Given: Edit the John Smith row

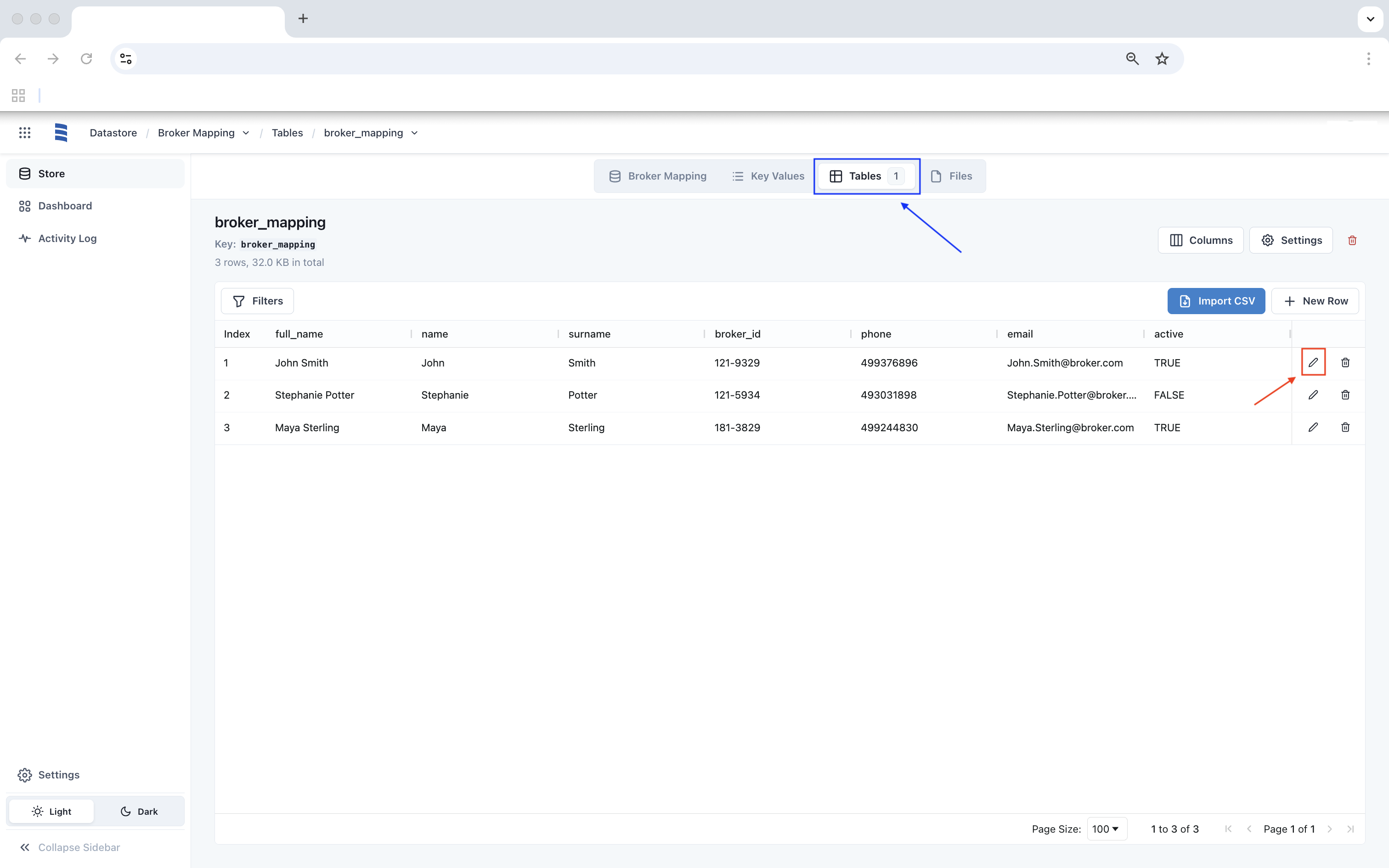Looking at the screenshot, I should (x=1313, y=362).
